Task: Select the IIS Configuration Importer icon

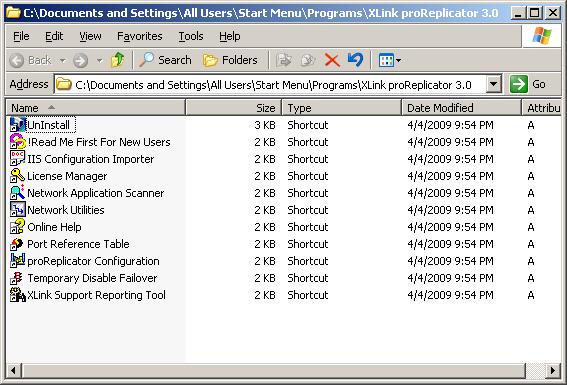Action: click(17, 159)
